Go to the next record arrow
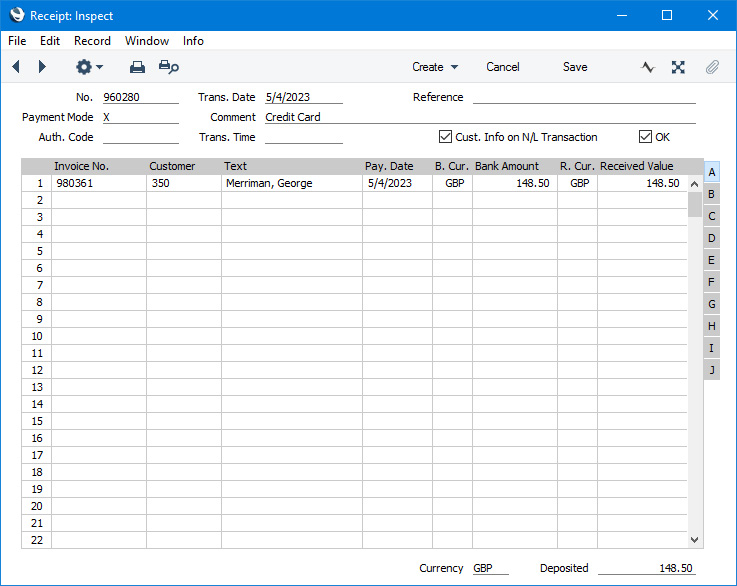This screenshot has height=586, width=737. pos(42,67)
